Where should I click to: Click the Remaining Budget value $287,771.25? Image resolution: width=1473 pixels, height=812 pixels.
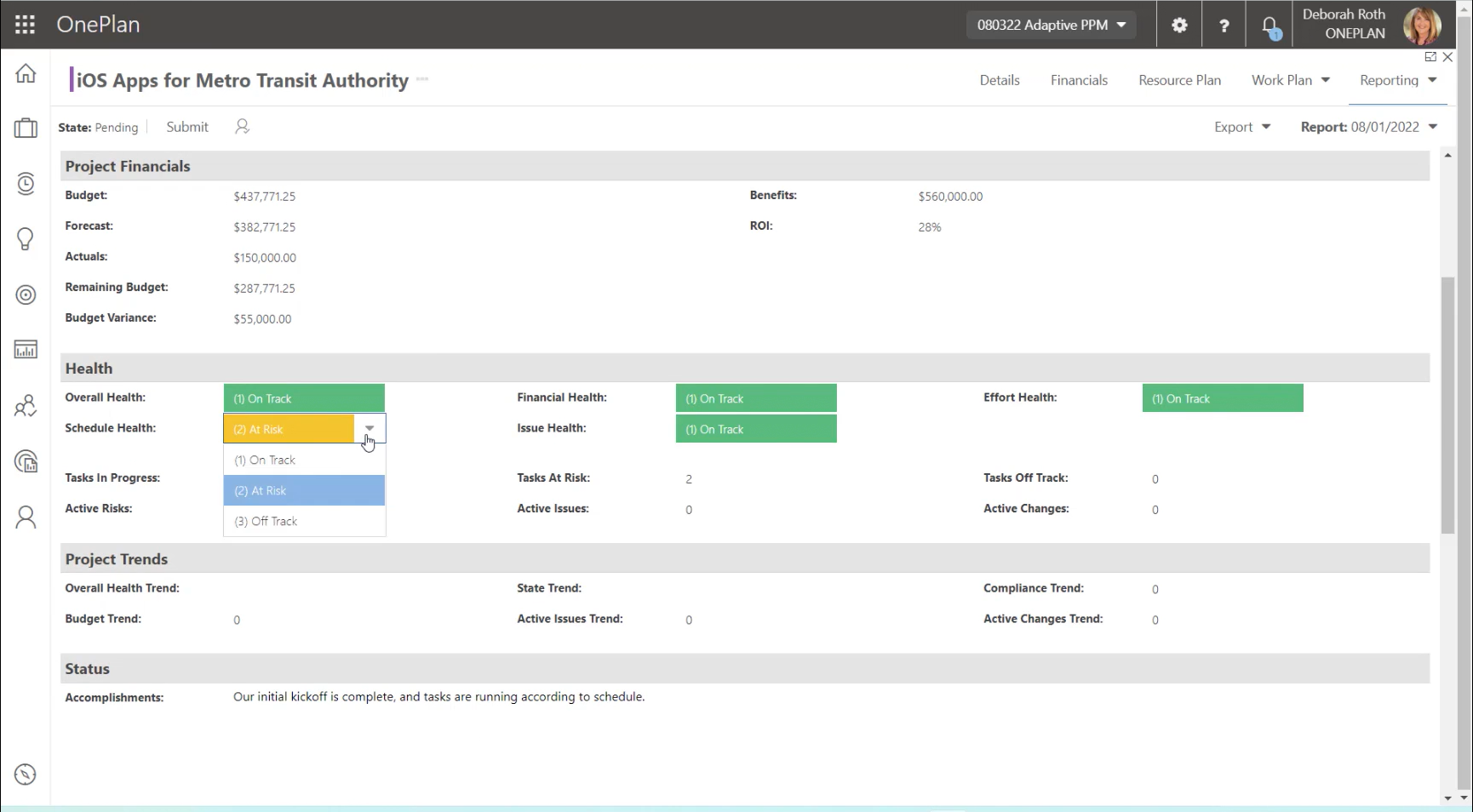(x=264, y=289)
